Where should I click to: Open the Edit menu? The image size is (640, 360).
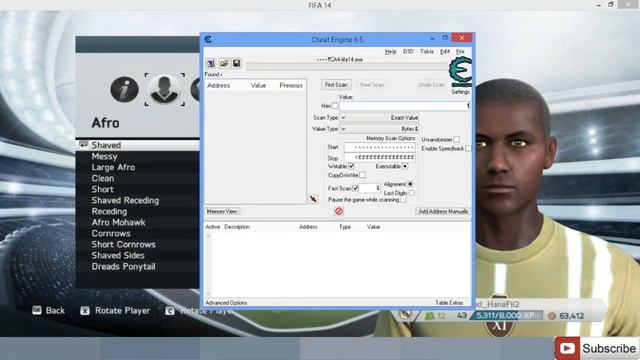(x=444, y=51)
